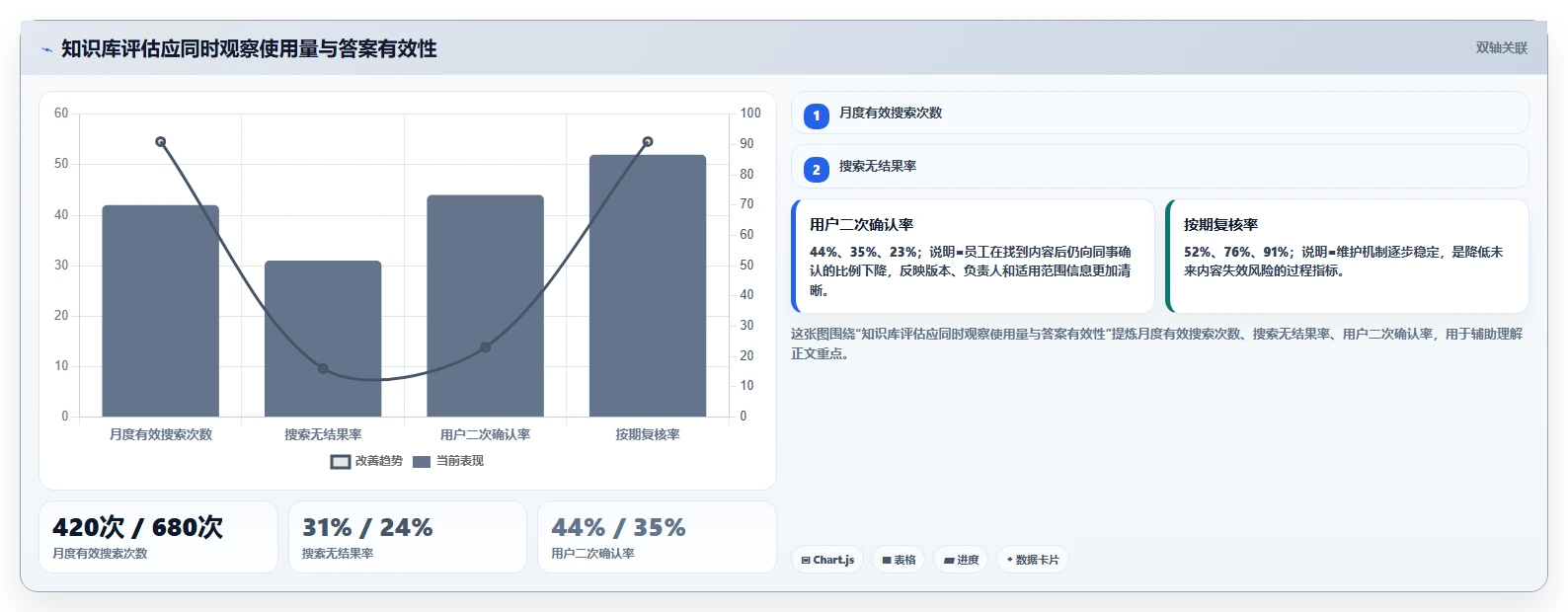Click the line point on 用户二次确认率 bar
This screenshot has height=612, width=1568.
485,347
